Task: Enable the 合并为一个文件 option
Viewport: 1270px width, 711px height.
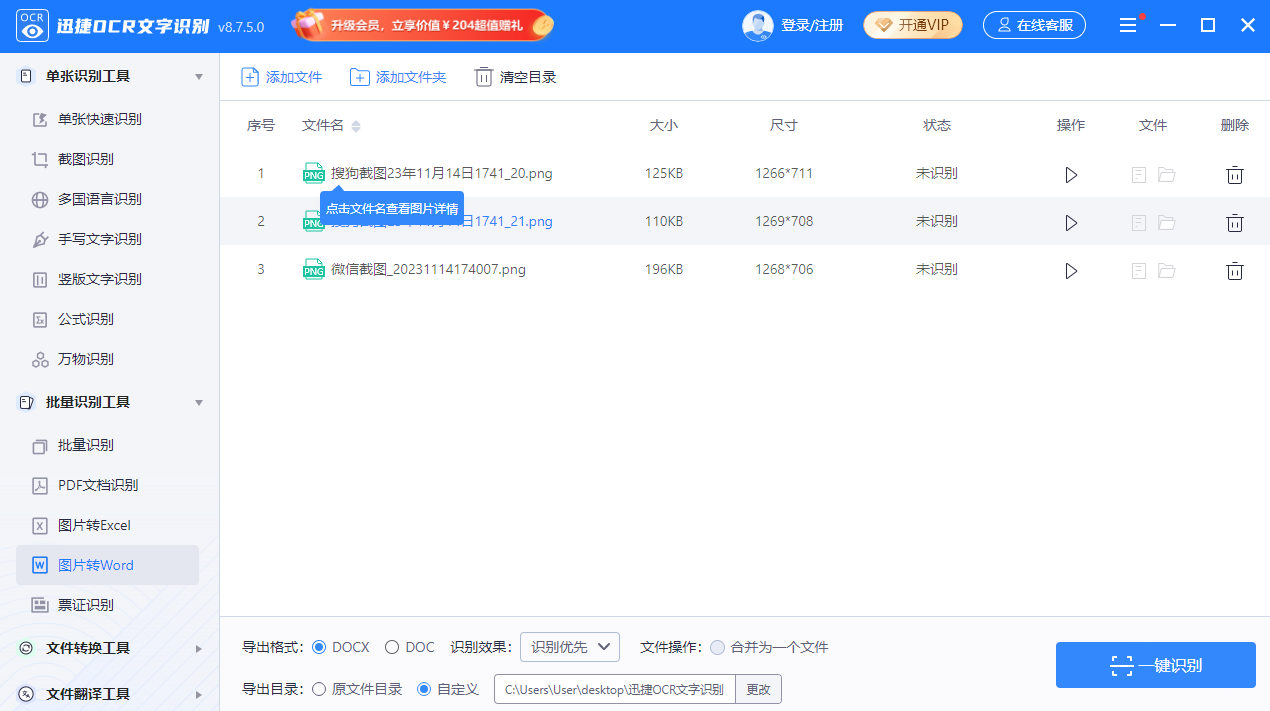Action: 717,647
